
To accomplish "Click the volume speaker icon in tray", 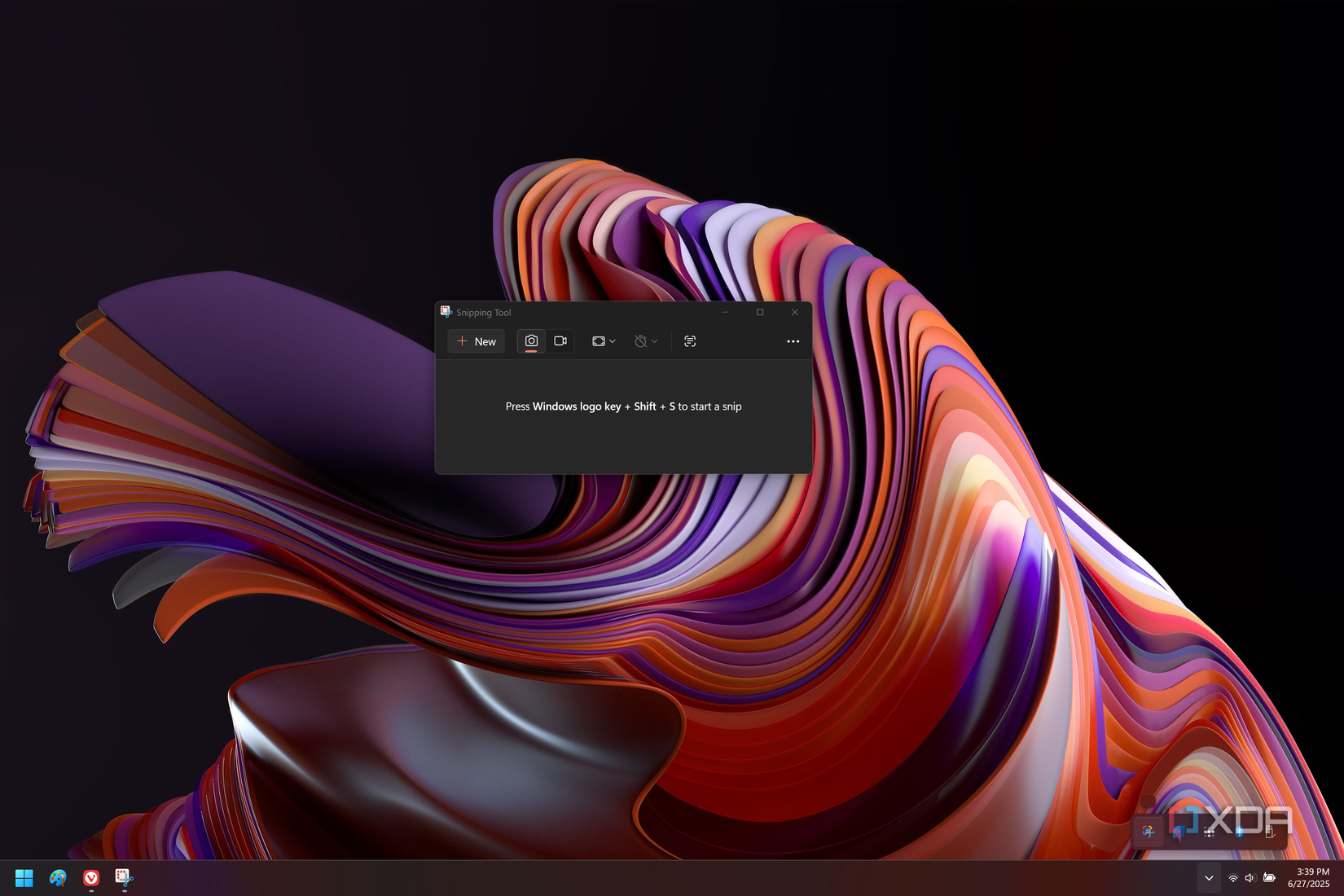I will [x=1250, y=878].
